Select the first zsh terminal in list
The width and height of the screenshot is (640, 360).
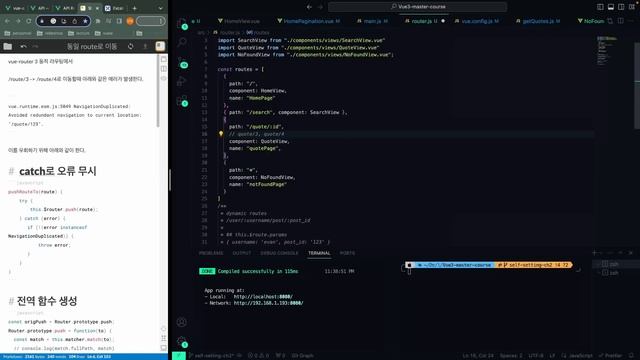616,264
